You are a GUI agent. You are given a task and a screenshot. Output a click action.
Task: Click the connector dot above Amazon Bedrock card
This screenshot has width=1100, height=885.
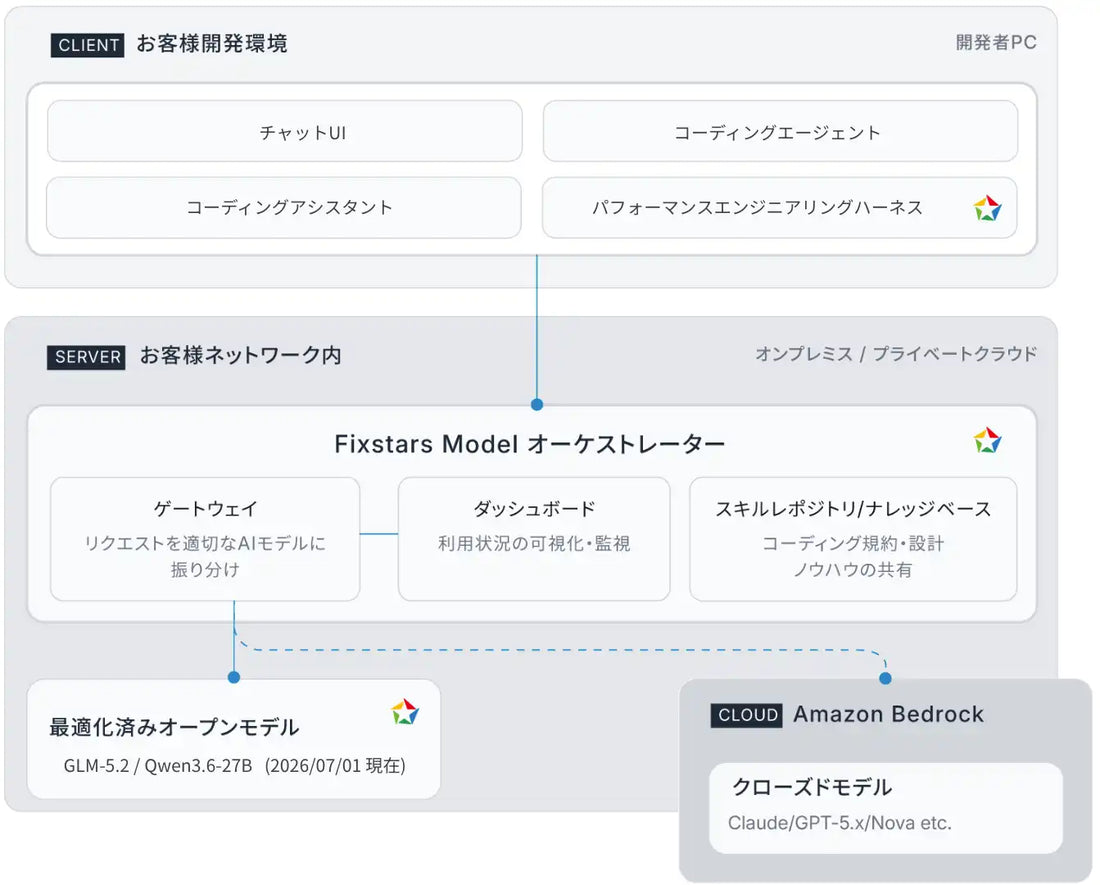pyautogui.click(x=885, y=678)
